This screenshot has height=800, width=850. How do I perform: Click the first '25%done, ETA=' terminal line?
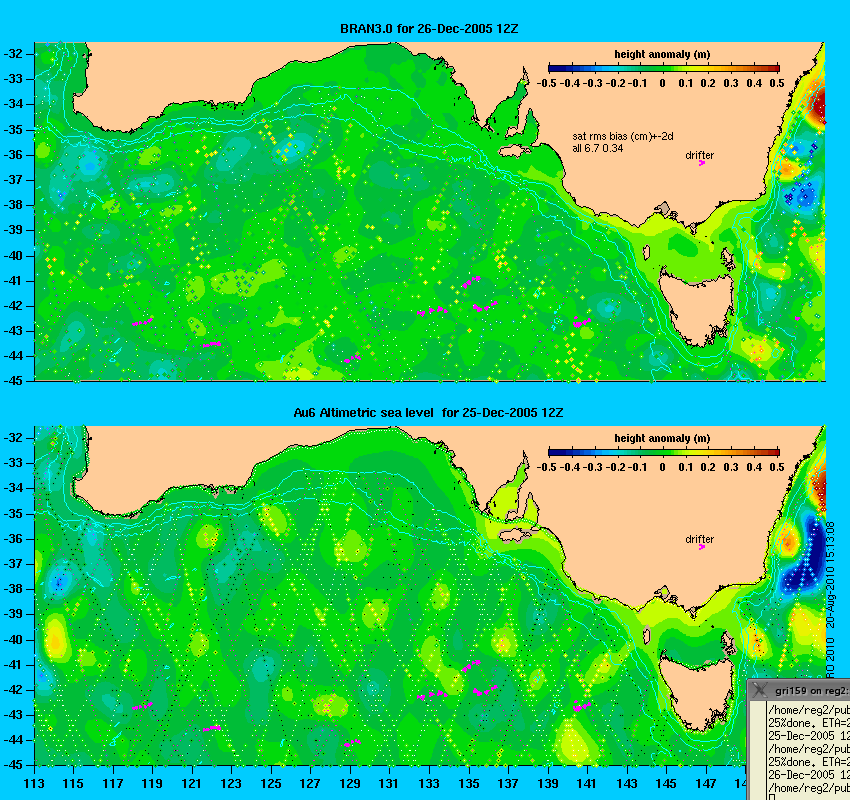click(808, 723)
